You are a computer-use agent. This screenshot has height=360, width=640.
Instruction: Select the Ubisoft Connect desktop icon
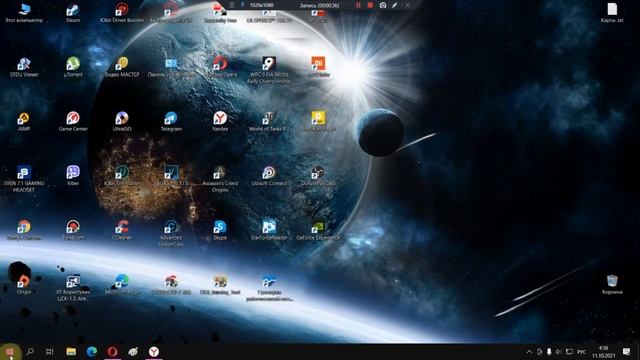click(269, 176)
